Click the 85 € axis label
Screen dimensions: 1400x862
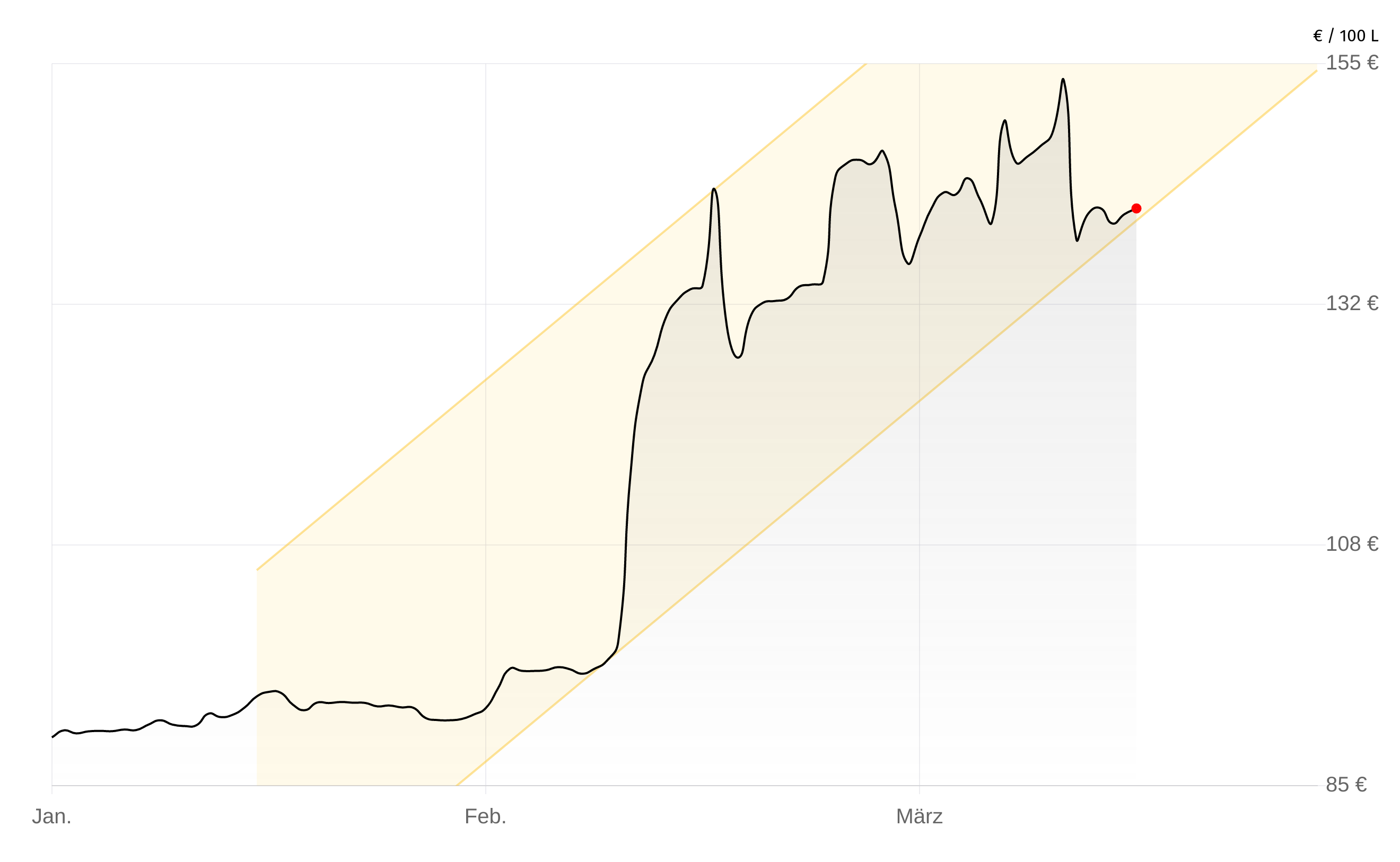1346,785
